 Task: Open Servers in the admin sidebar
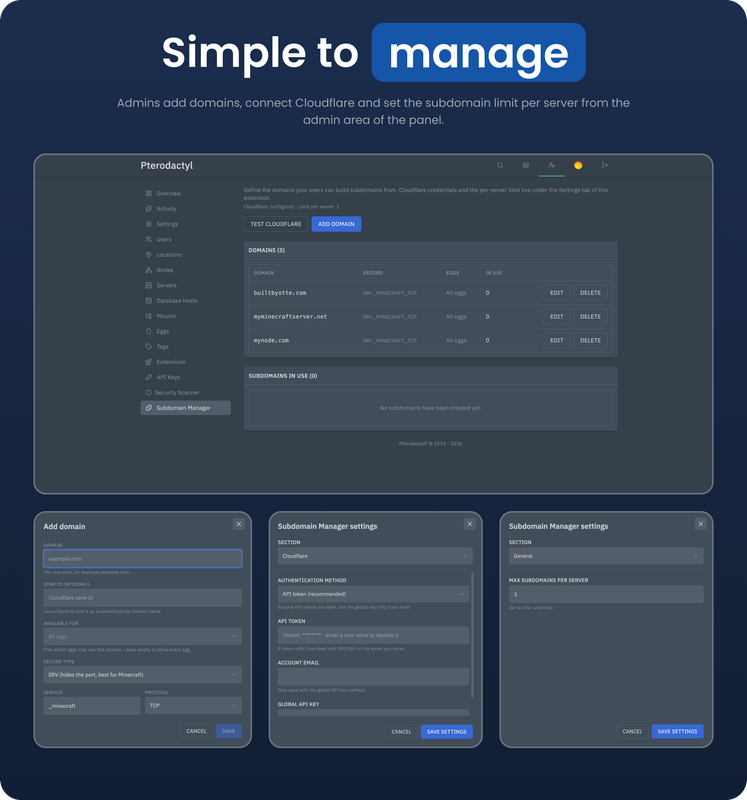(x=166, y=285)
